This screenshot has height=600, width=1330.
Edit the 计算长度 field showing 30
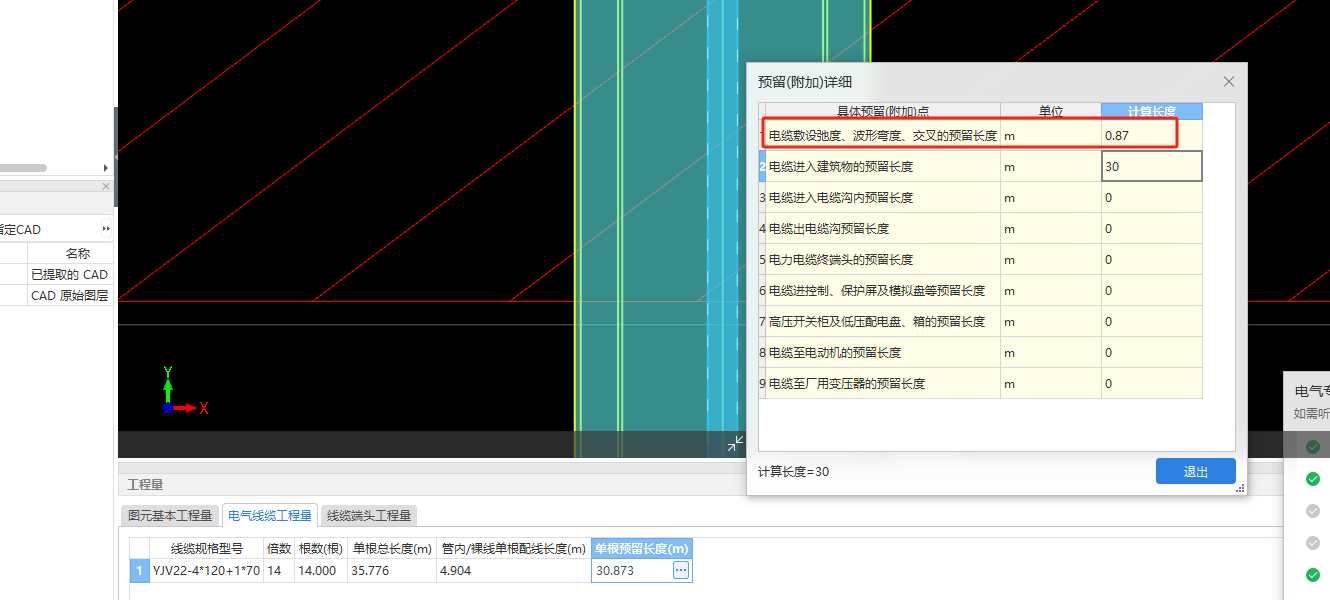click(1150, 166)
